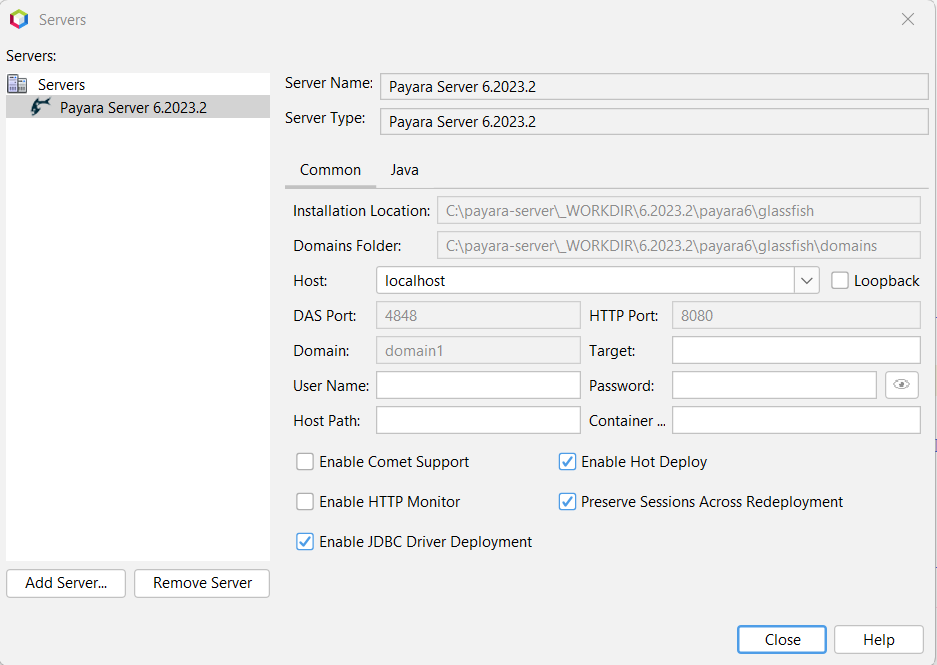Image resolution: width=937 pixels, height=665 pixels.
Task: Expand the Host dropdown arrow
Action: point(807,281)
